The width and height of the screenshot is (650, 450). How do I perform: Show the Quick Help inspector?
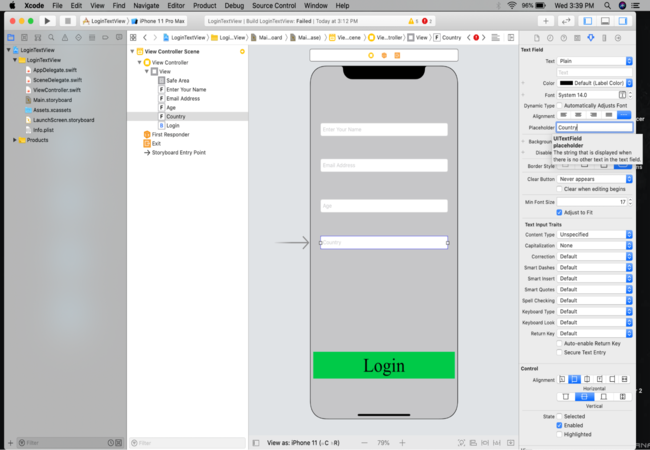click(x=563, y=38)
